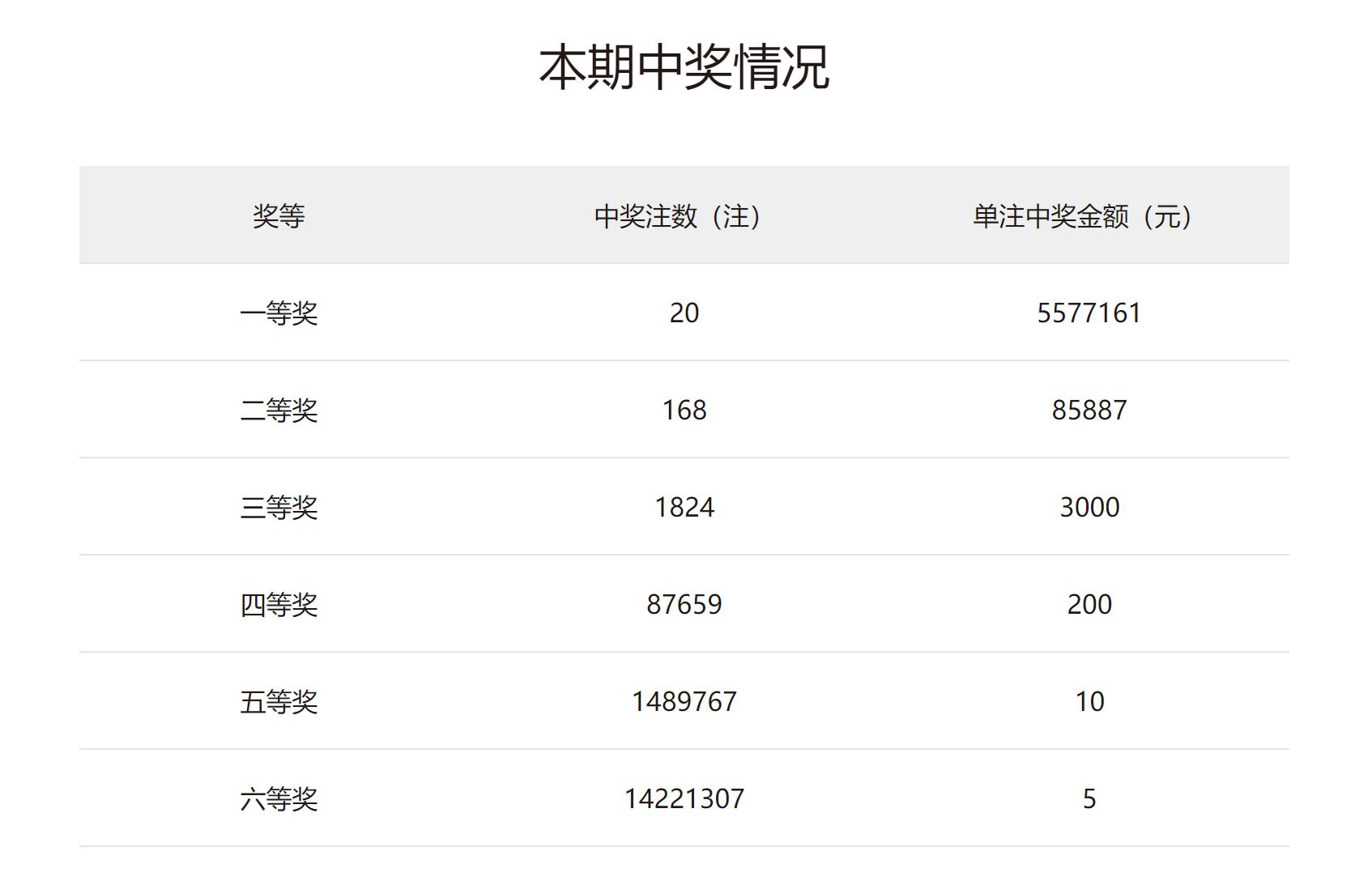The image size is (1372, 881).
Task: Click the heading 本期中奖情况
Action: point(684,67)
